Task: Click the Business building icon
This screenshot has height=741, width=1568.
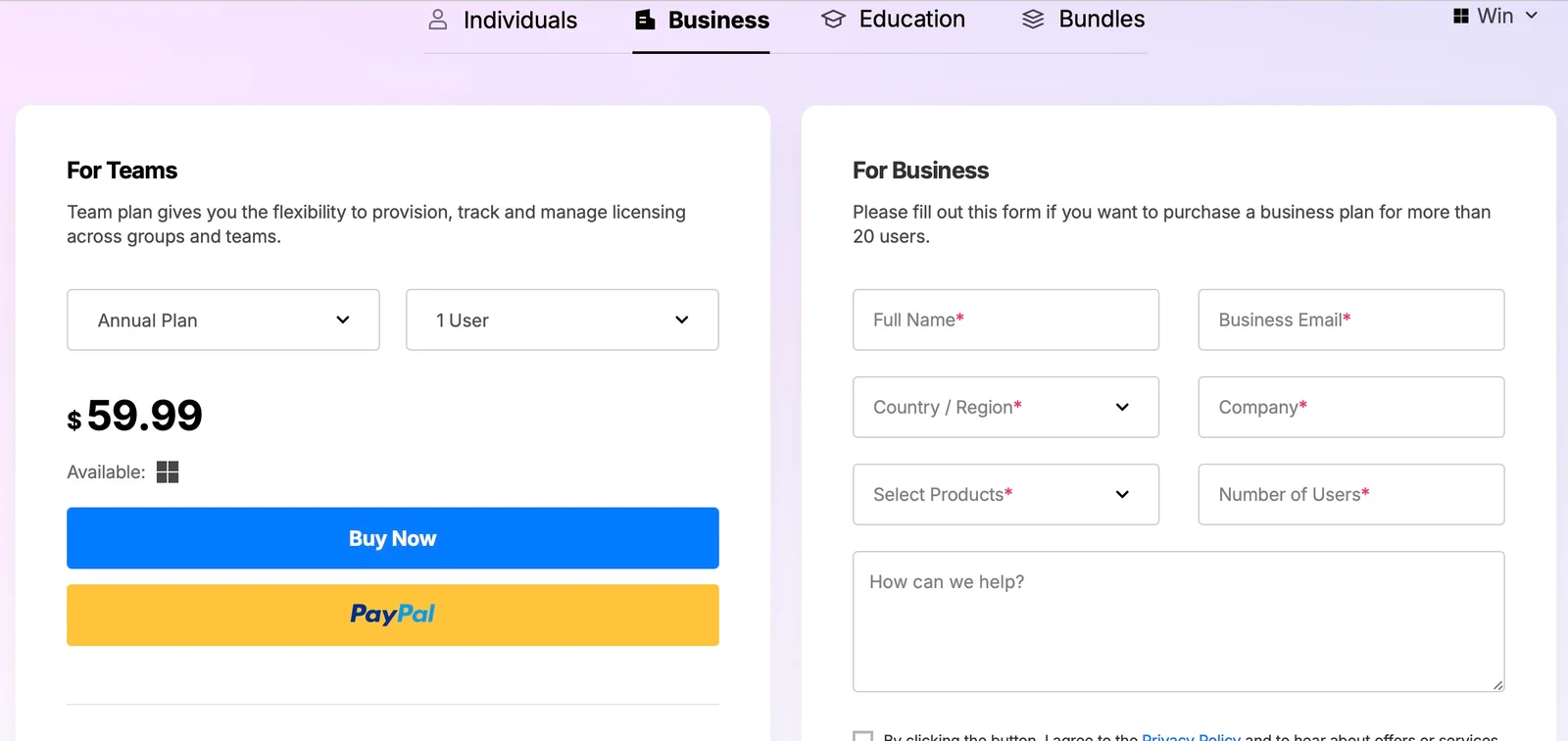Action: point(645,20)
